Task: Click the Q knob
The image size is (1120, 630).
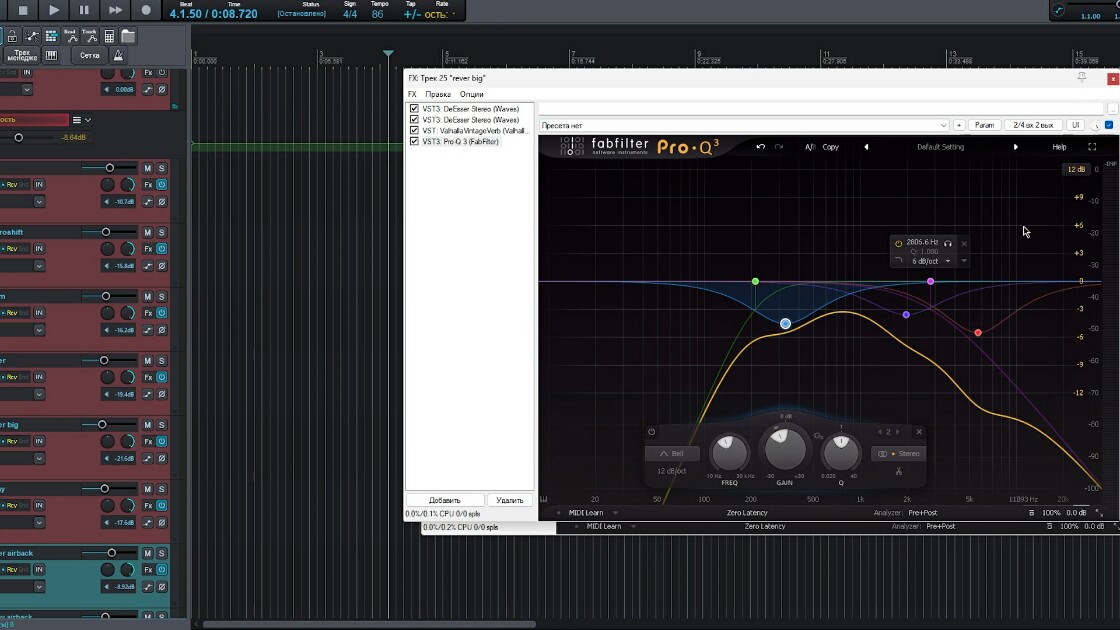Action: click(841, 451)
